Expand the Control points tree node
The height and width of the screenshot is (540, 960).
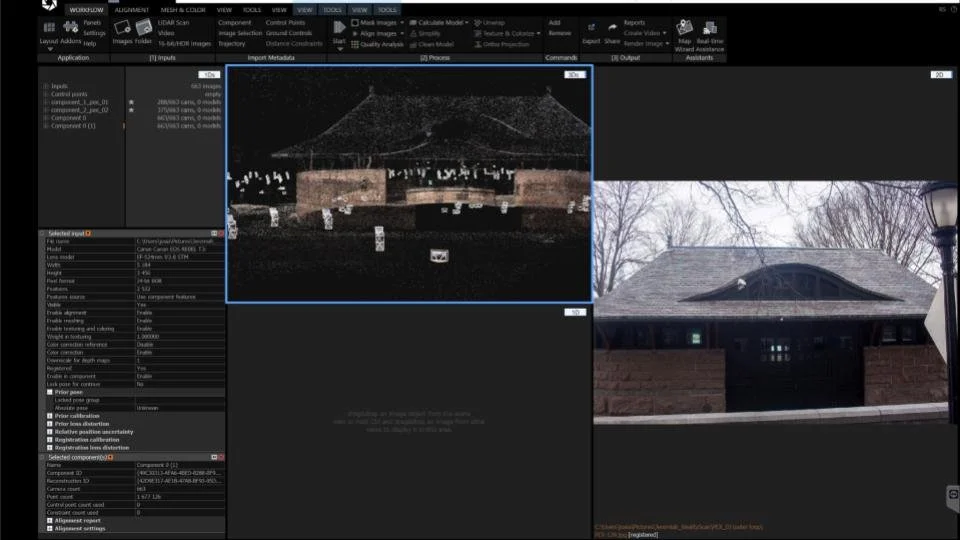(x=46, y=94)
